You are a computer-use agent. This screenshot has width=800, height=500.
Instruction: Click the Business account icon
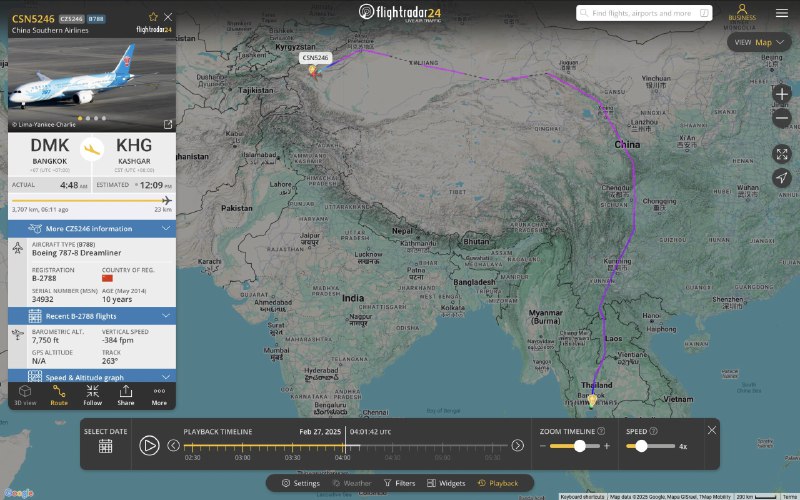click(742, 13)
